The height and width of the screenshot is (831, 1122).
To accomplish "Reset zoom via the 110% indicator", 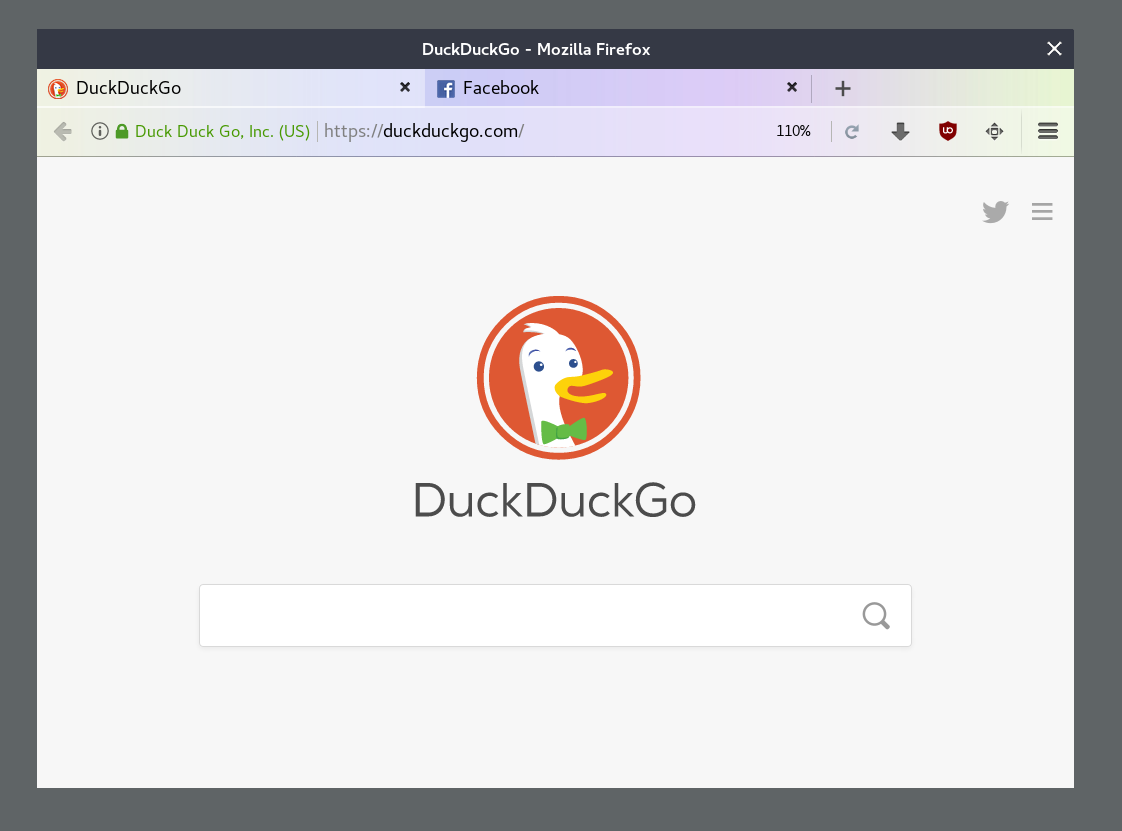I will (794, 131).
